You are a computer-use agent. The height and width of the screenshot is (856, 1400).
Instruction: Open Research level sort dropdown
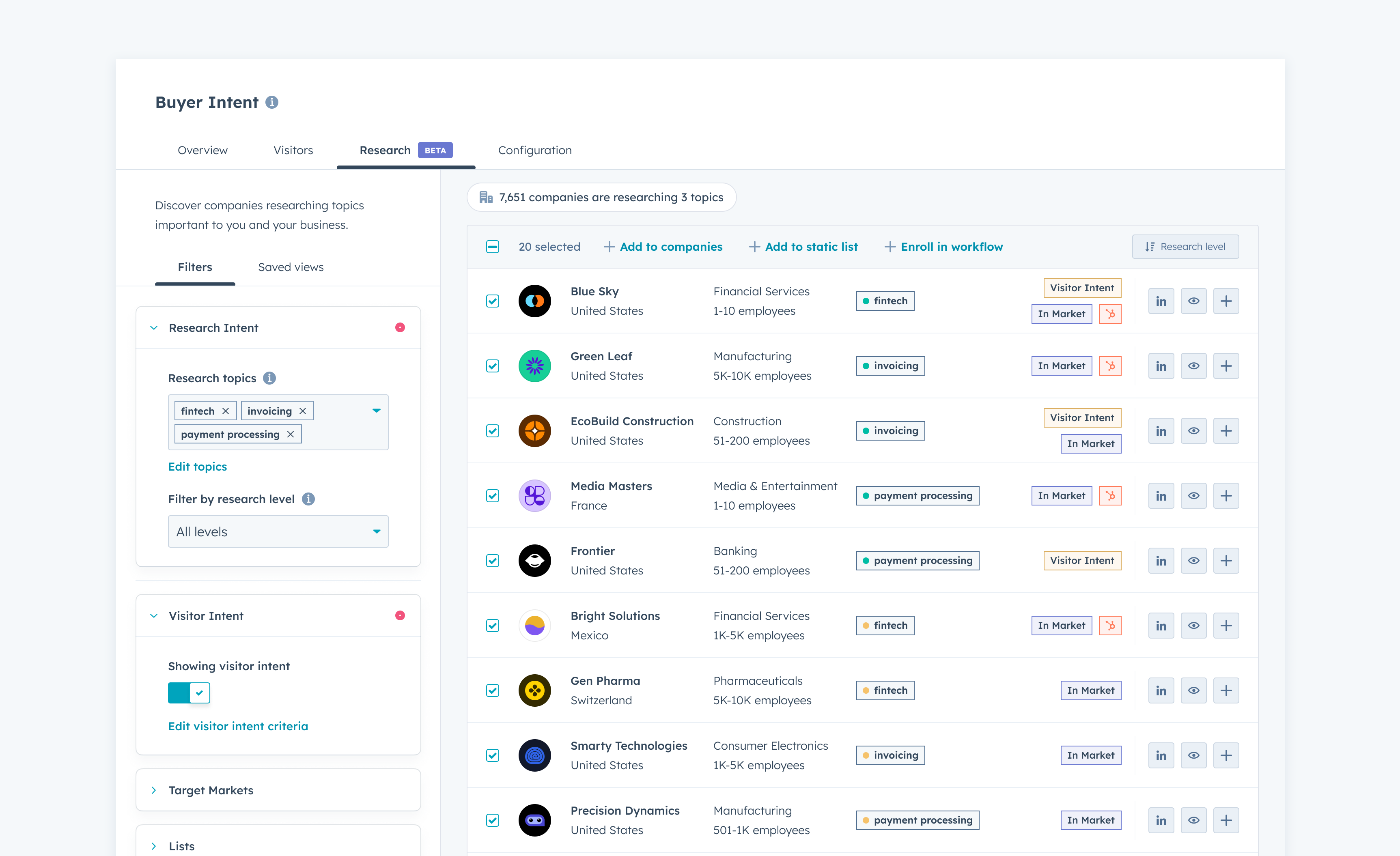pyautogui.click(x=1185, y=247)
